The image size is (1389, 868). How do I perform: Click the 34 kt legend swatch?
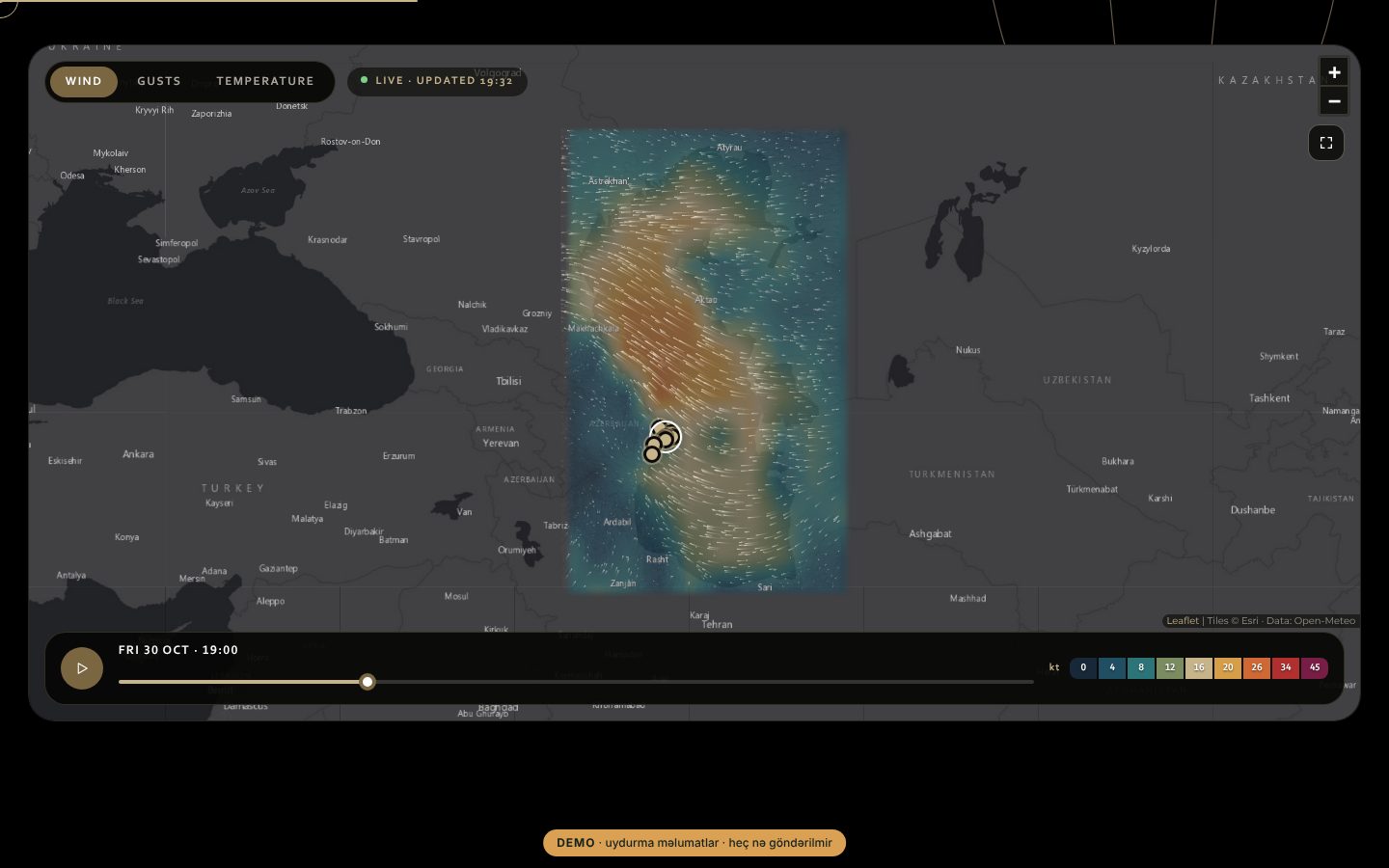pos(1286,667)
